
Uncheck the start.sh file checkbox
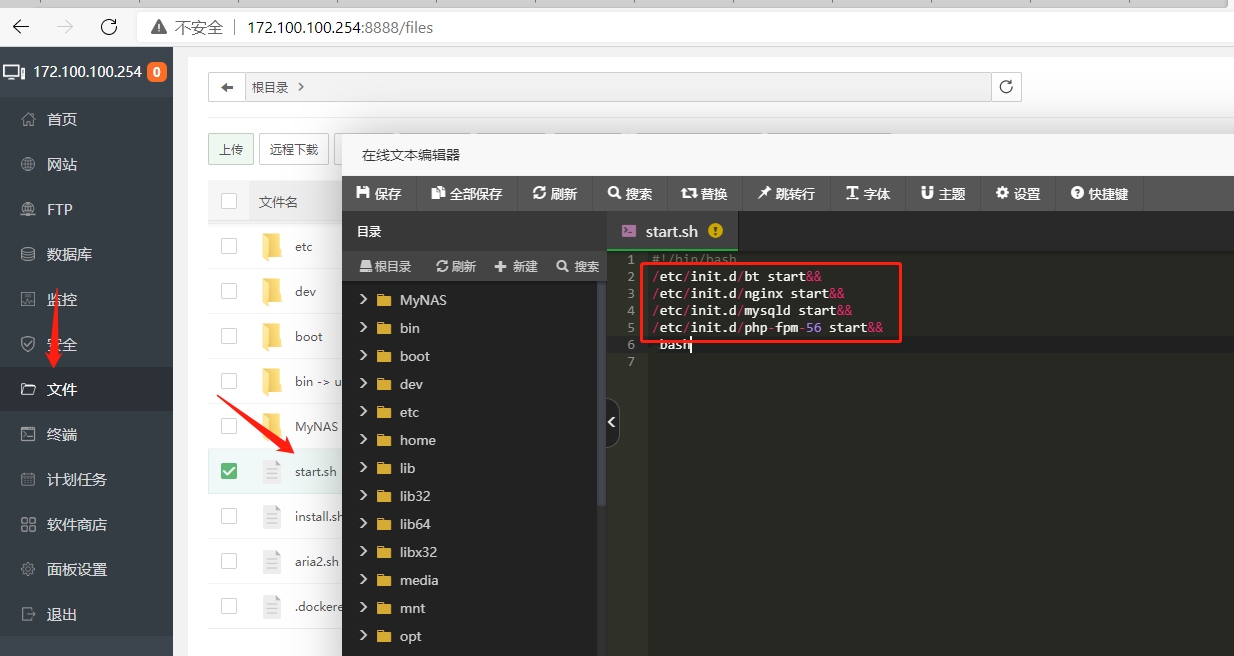(x=229, y=471)
